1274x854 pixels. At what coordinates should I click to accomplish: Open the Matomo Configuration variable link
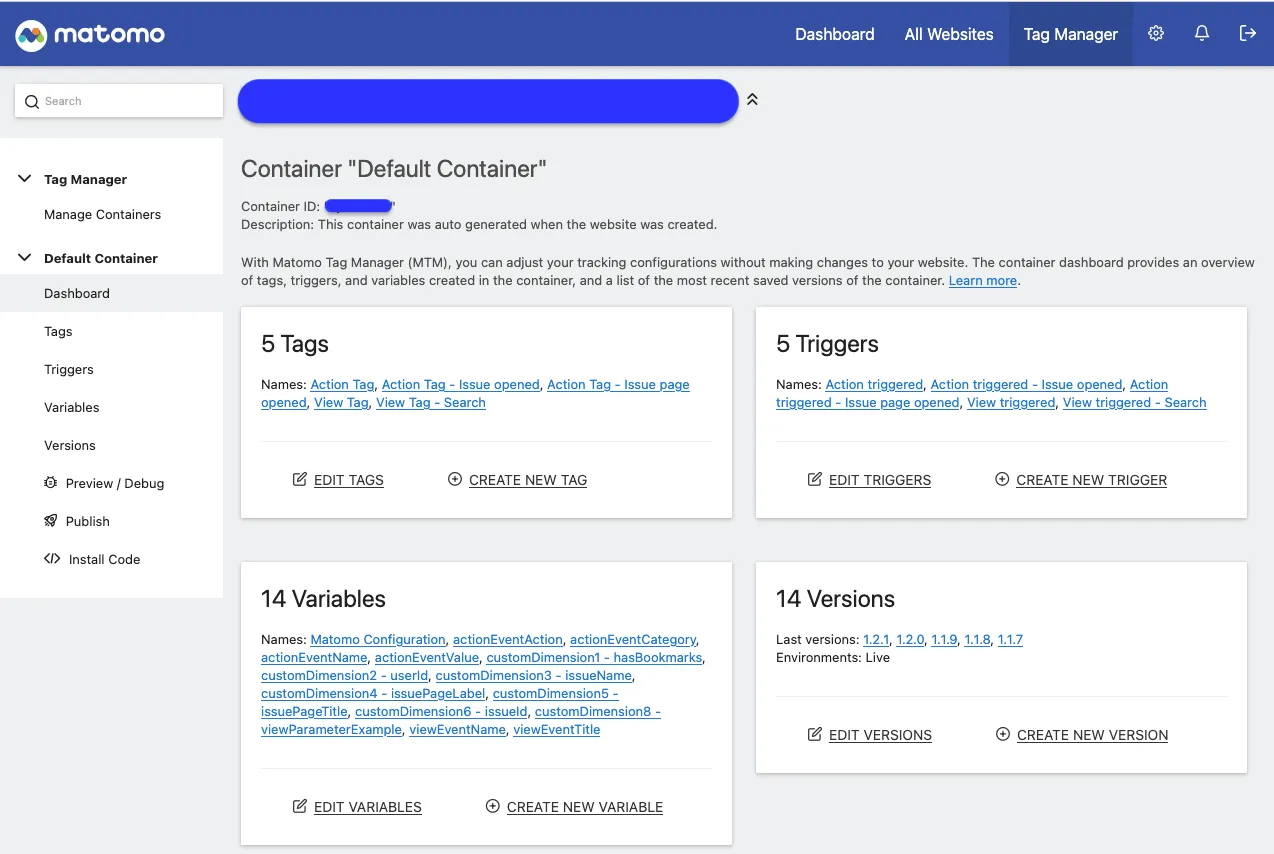[x=378, y=639]
